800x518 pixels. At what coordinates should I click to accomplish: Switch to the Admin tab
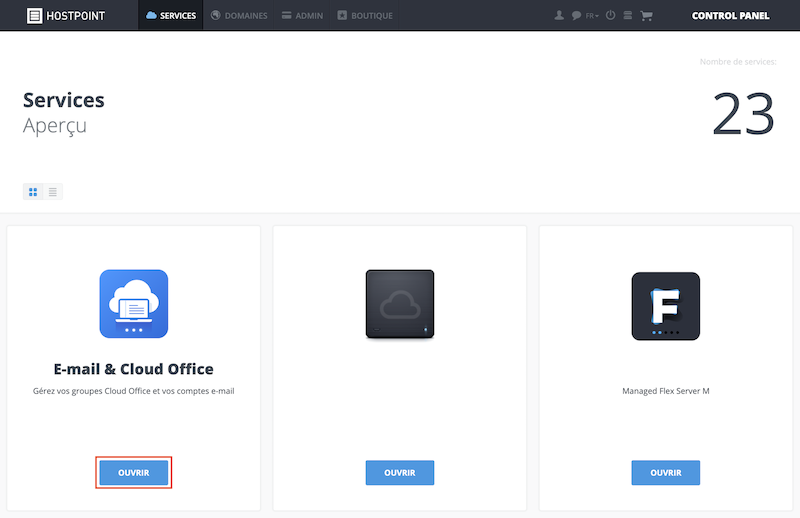(302, 15)
